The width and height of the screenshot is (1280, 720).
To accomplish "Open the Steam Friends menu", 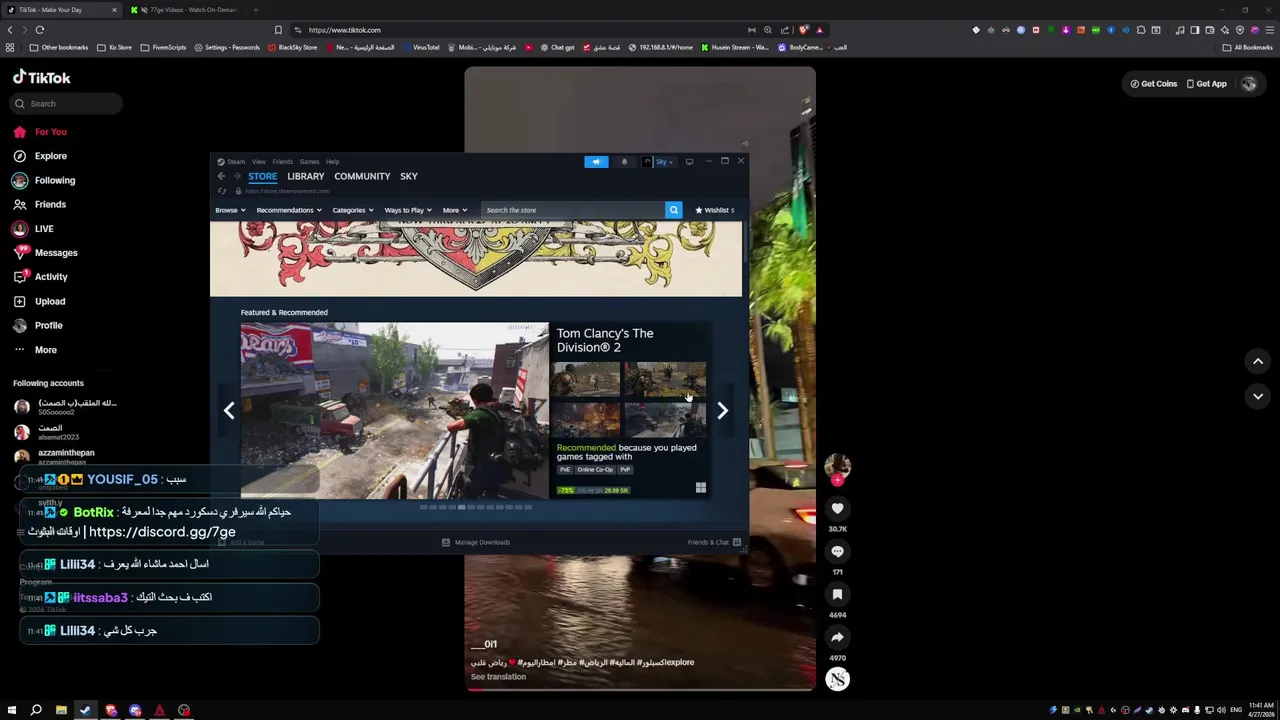I will [283, 161].
